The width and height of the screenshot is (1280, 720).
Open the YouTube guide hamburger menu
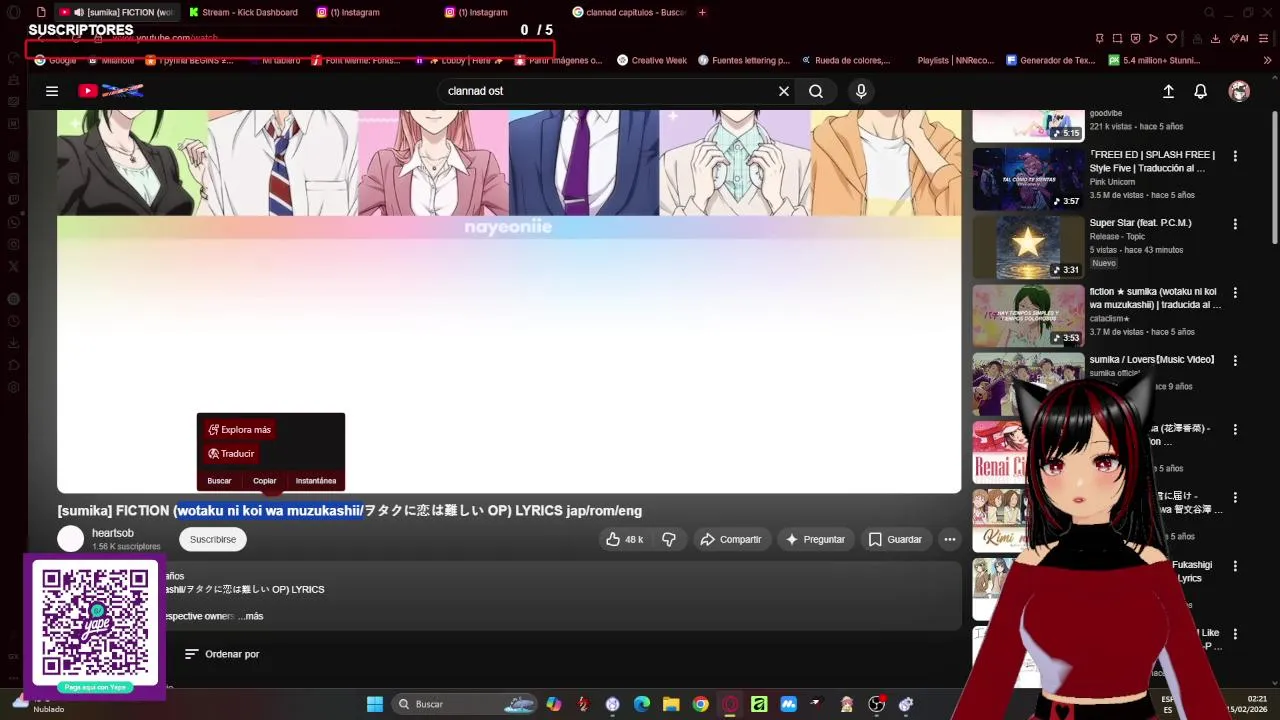point(52,91)
